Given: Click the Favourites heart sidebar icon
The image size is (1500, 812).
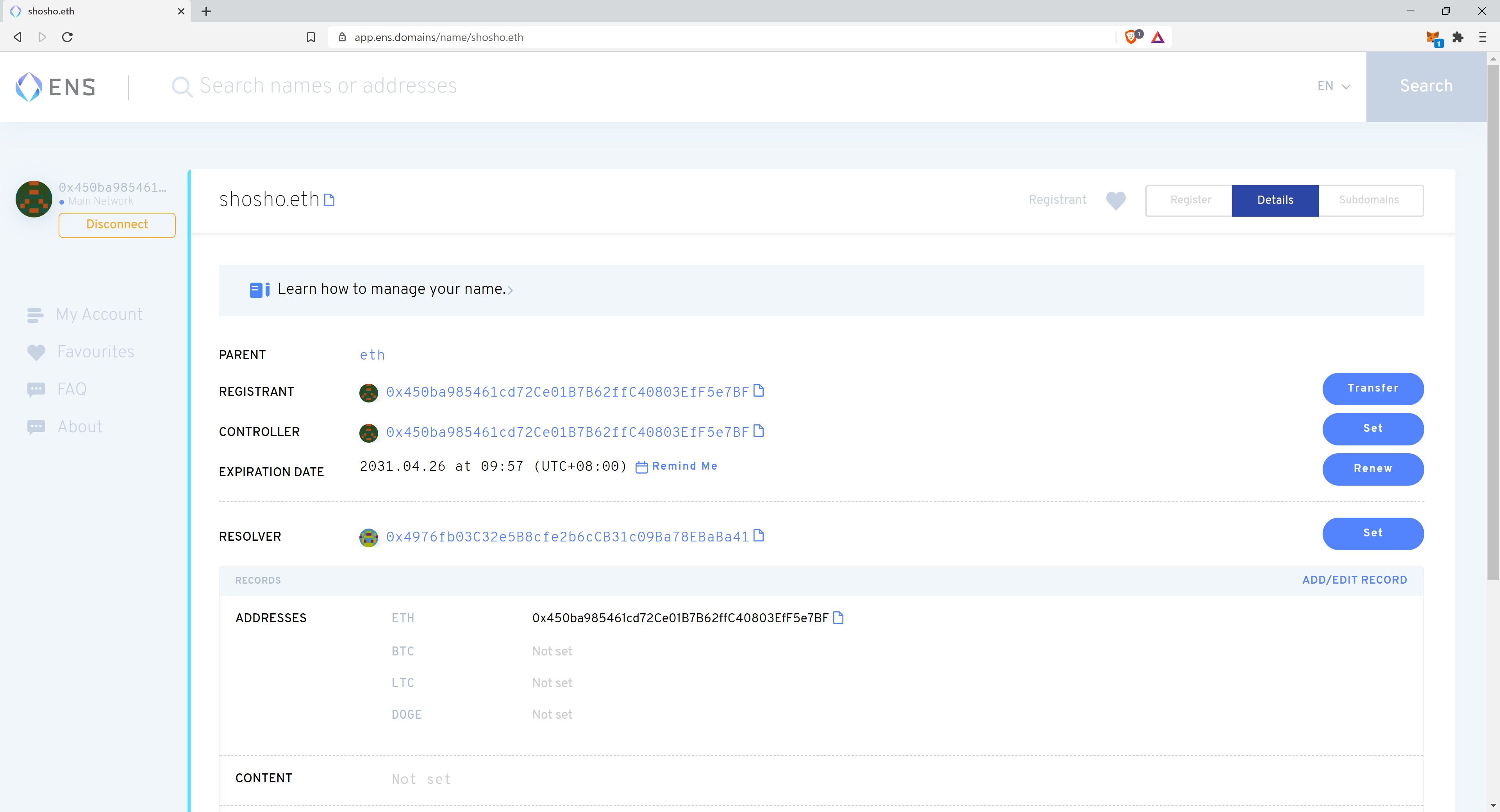Looking at the screenshot, I should coord(36,352).
